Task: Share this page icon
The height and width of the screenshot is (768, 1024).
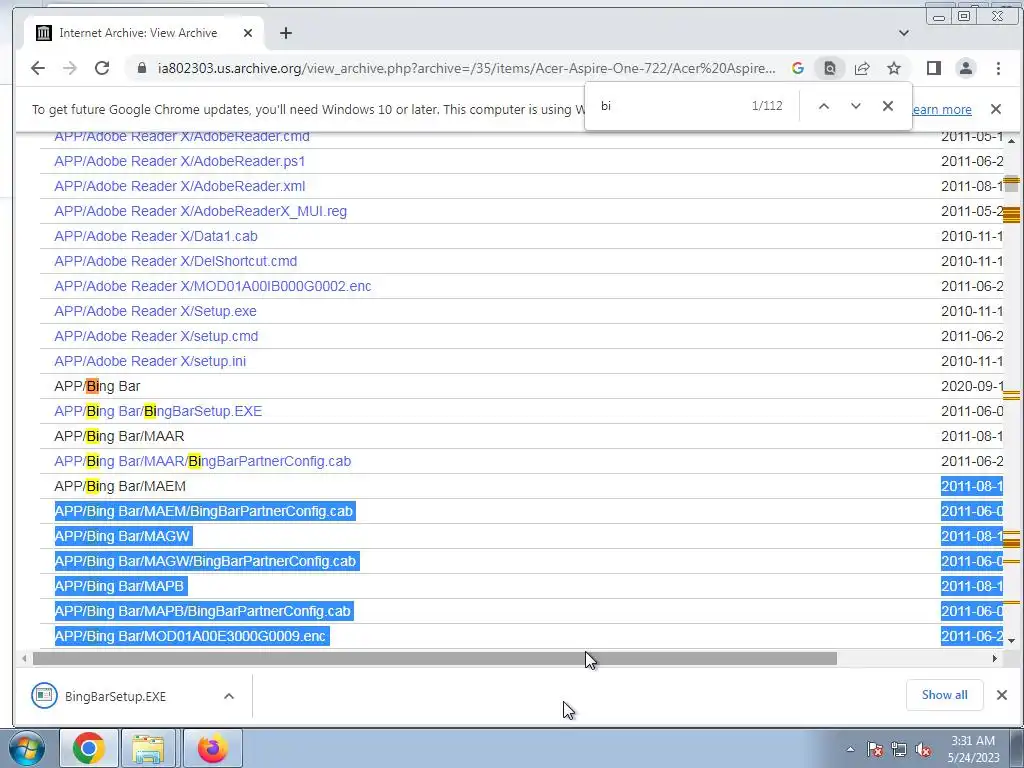Action: coord(862,68)
